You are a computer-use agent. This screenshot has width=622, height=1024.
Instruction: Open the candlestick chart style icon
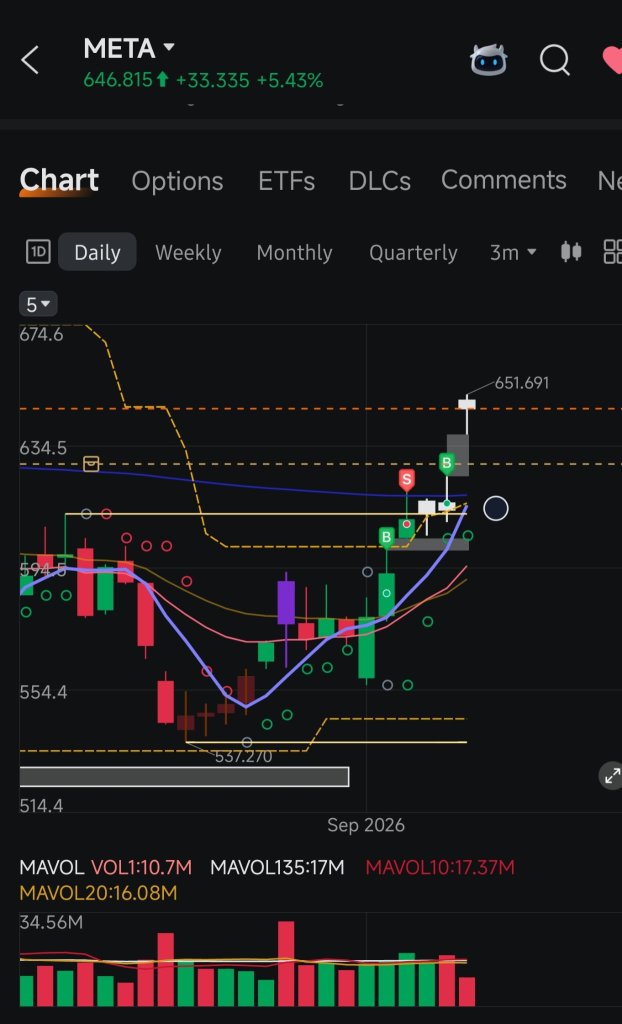(571, 251)
